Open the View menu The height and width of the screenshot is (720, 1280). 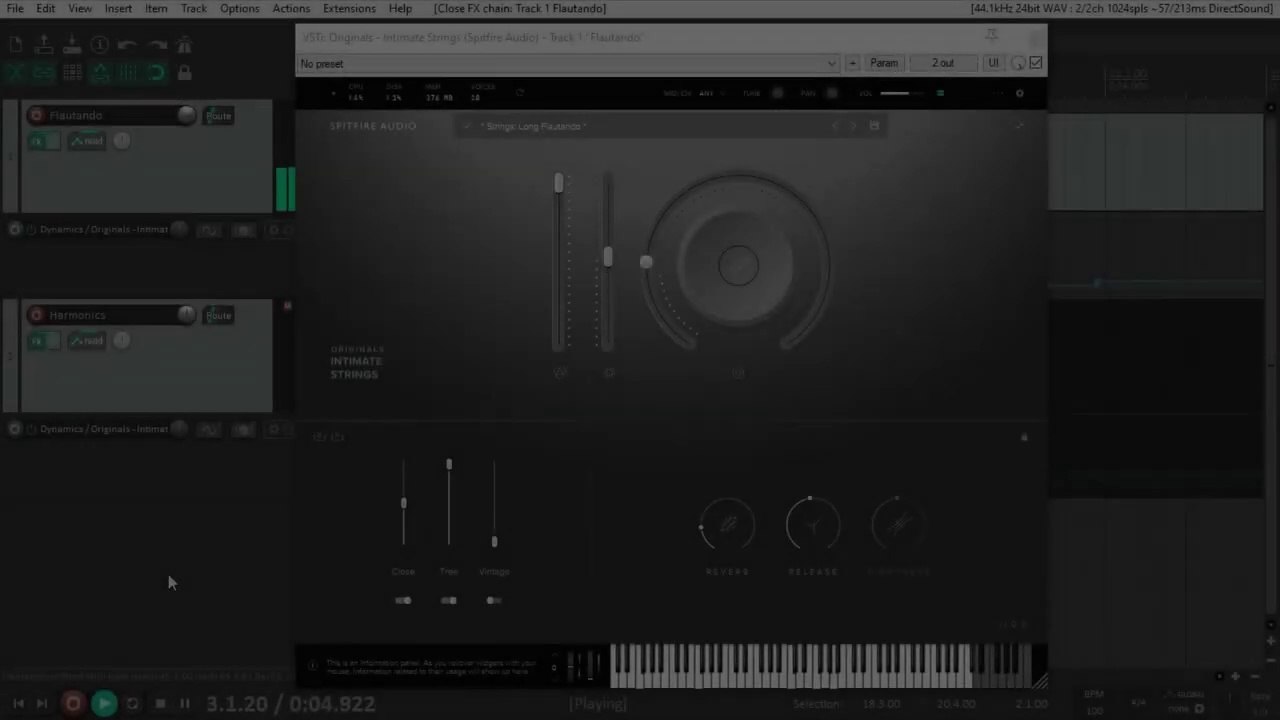[80, 8]
